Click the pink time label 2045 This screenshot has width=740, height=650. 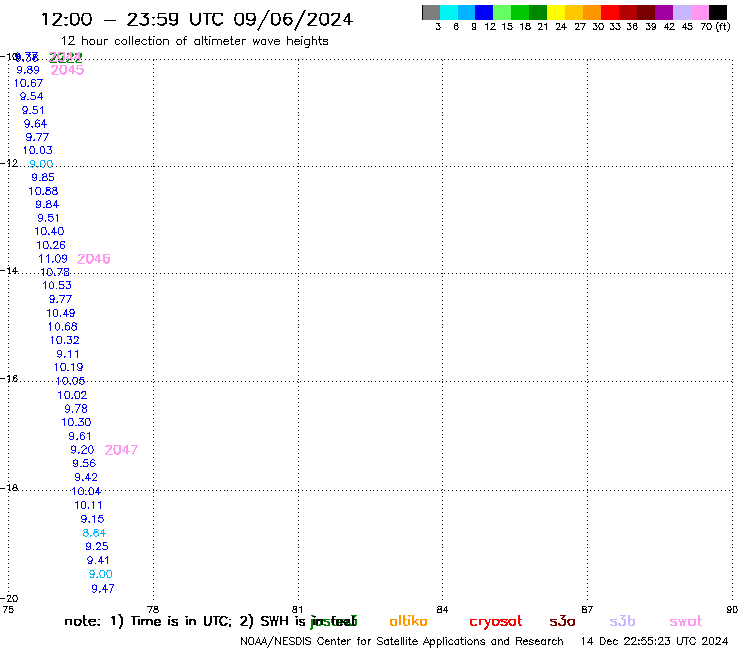pos(67,70)
